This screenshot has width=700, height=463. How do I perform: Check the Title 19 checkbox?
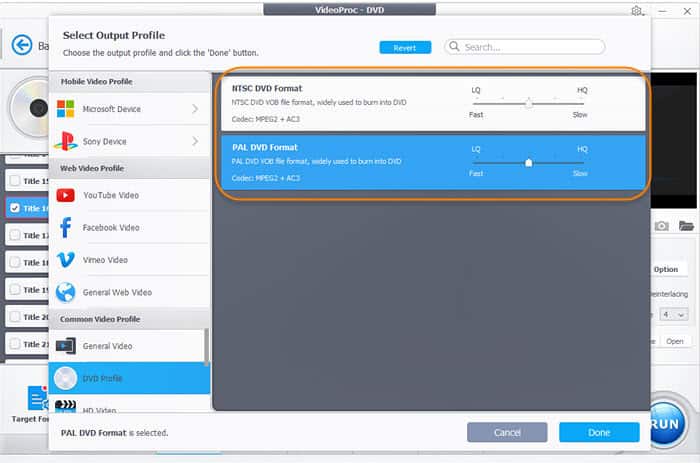(15, 289)
